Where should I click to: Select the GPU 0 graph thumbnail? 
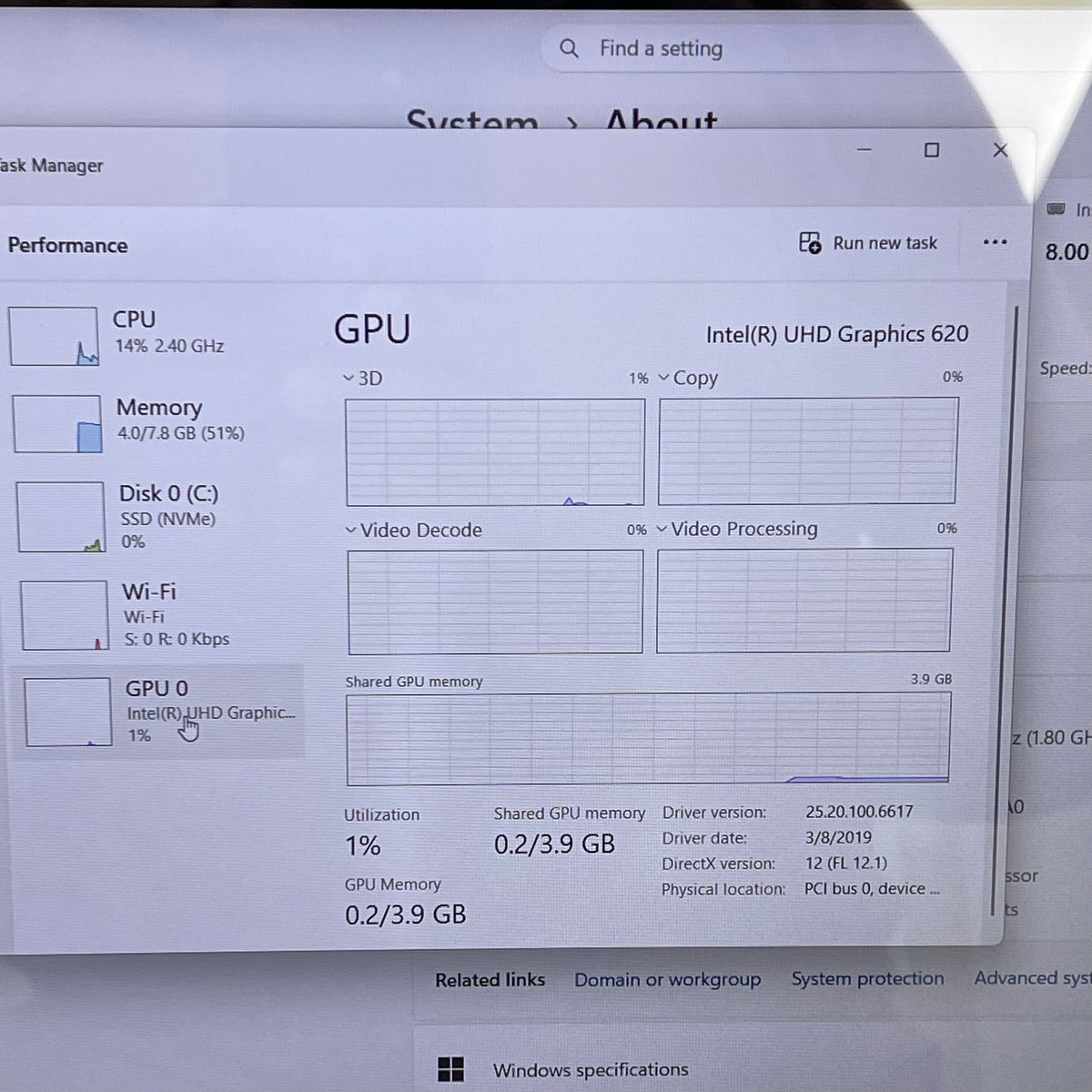(x=68, y=713)
